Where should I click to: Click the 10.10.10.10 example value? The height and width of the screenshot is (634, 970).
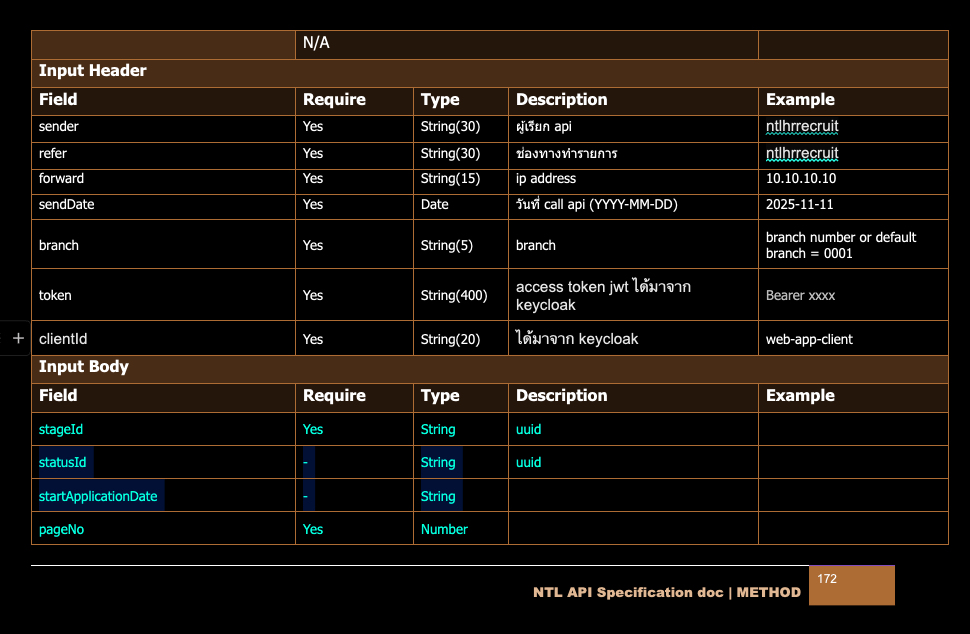click(x=801, y=179)
